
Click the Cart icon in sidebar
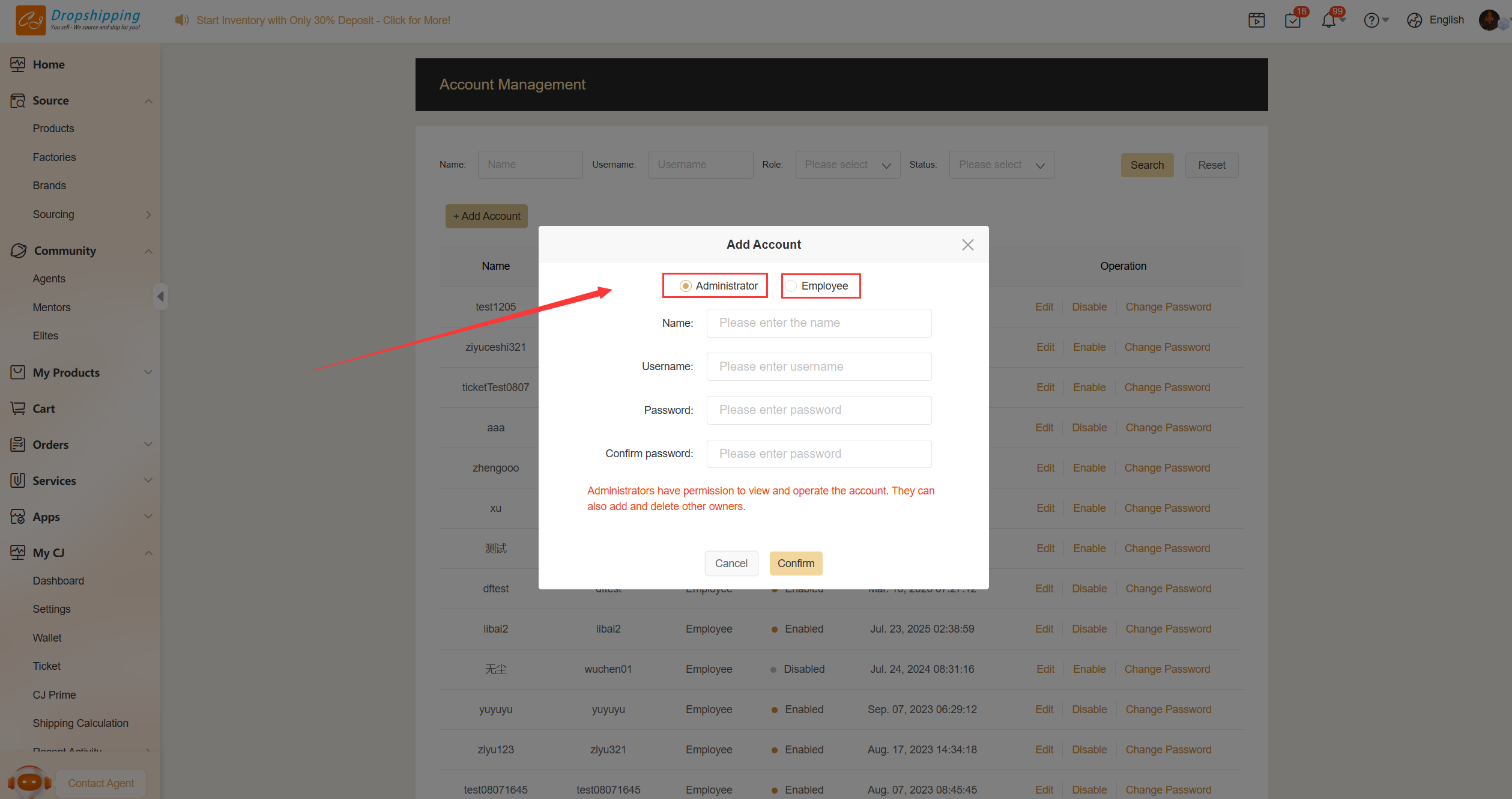18,409
